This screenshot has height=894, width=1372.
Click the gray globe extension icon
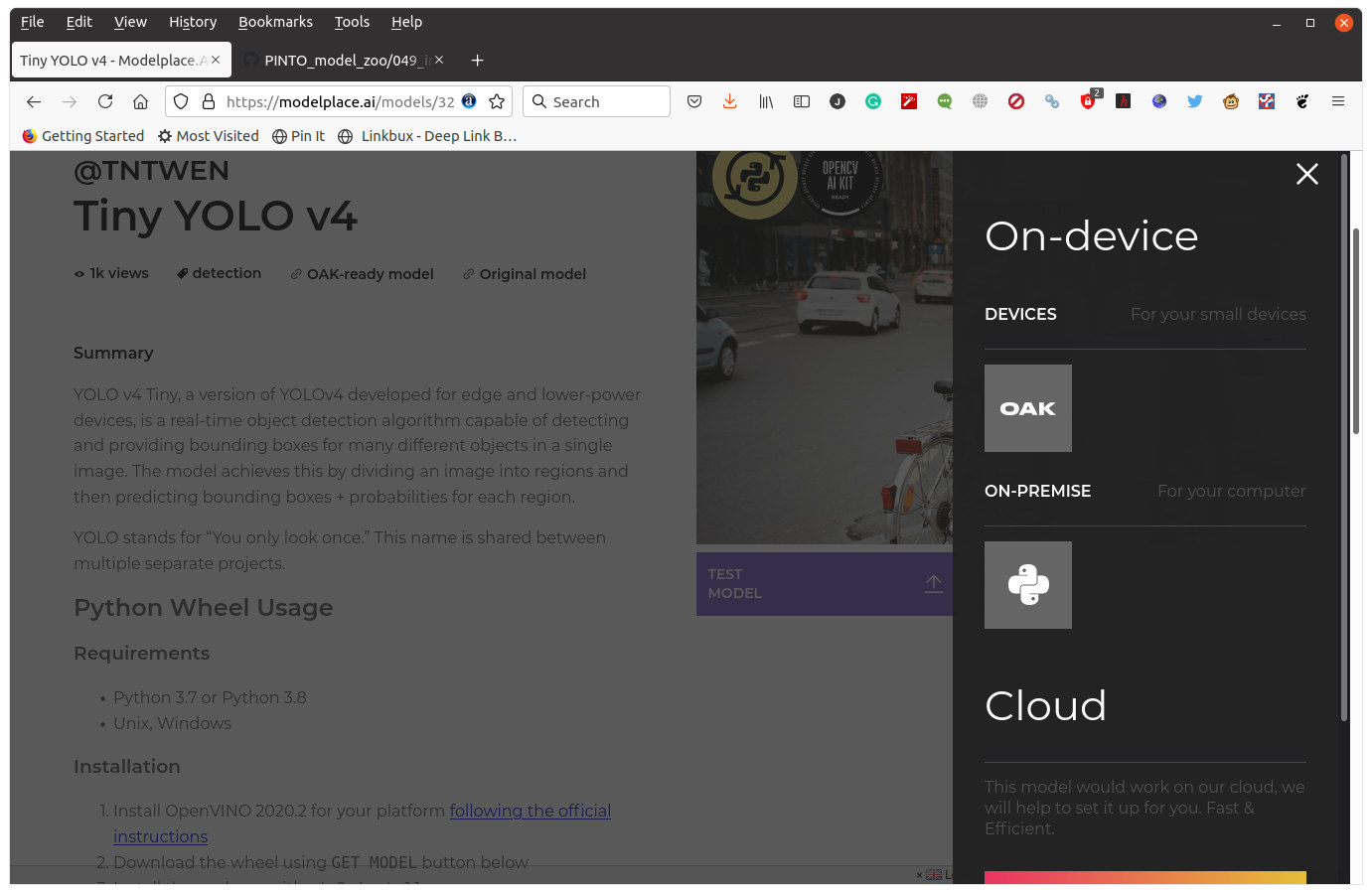[981, 101]
